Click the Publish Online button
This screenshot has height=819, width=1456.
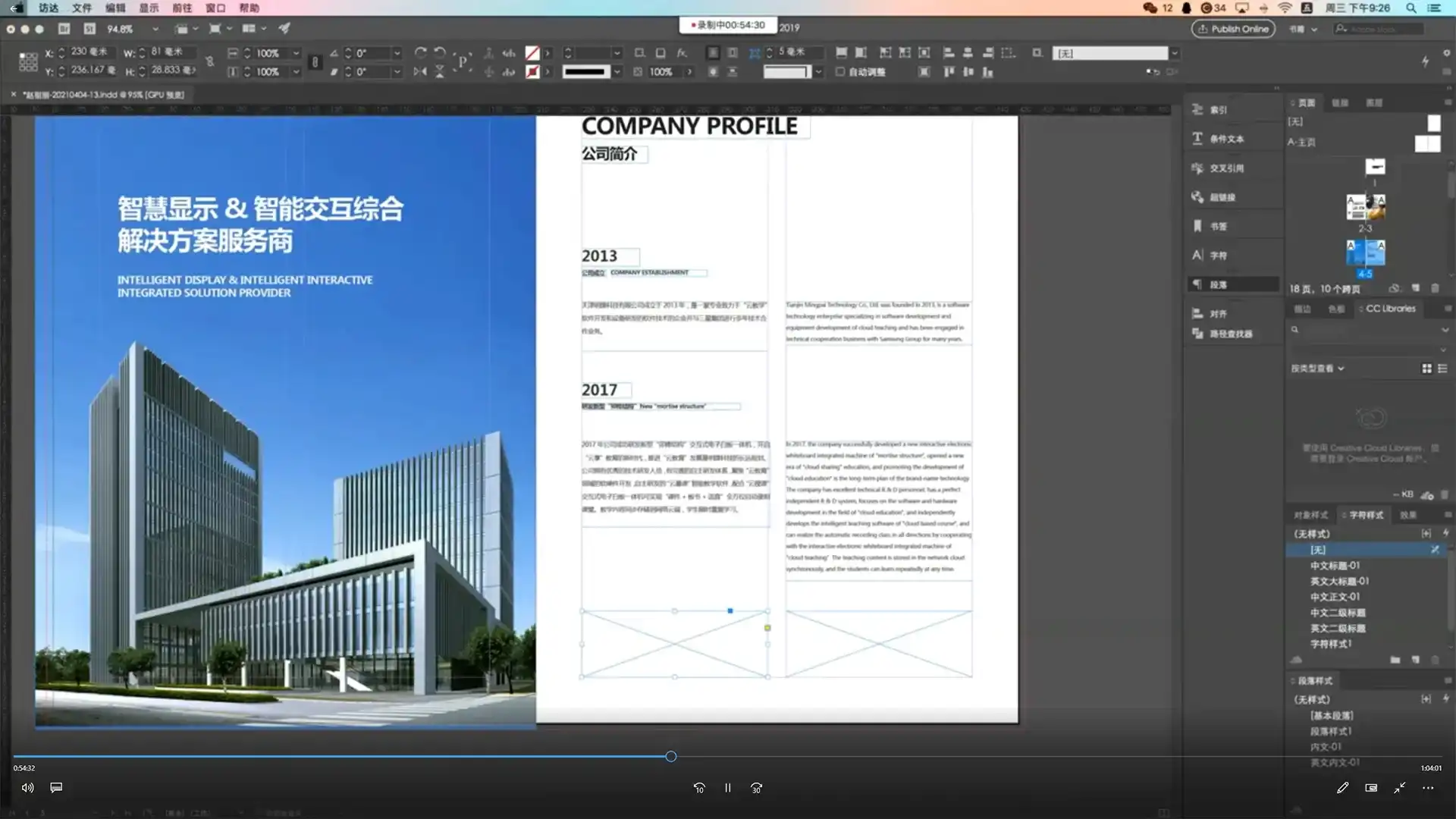(x=1232, y=29)
